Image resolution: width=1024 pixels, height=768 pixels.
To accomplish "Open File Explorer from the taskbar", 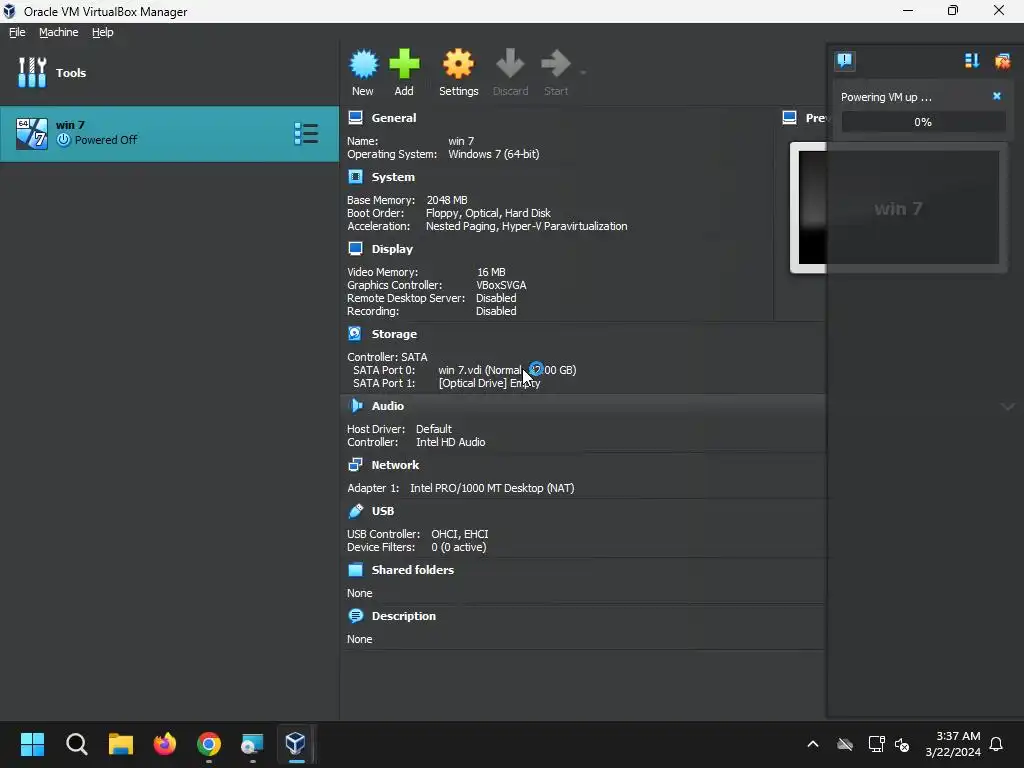I will 121,744.
